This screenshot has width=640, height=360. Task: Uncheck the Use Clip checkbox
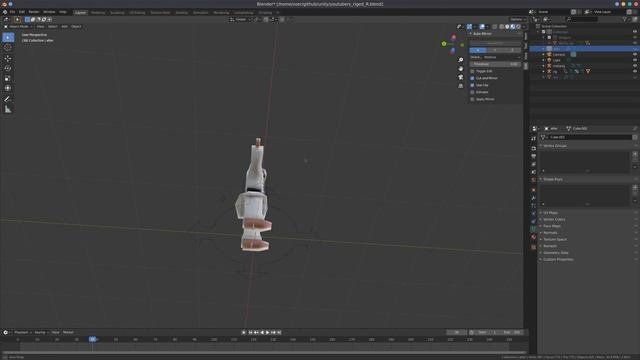472,85
